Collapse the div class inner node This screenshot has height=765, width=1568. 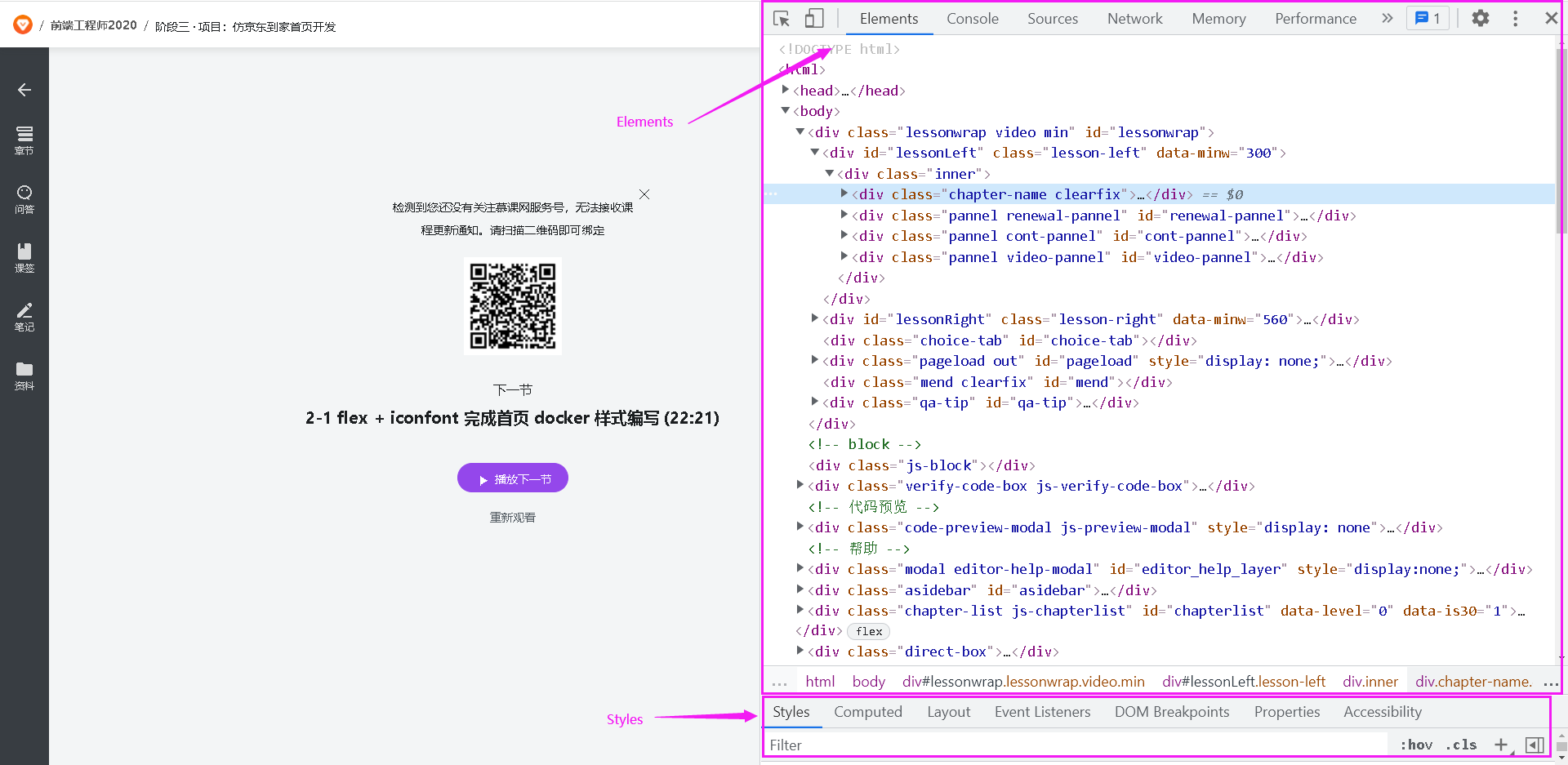(x=830, y=173)
